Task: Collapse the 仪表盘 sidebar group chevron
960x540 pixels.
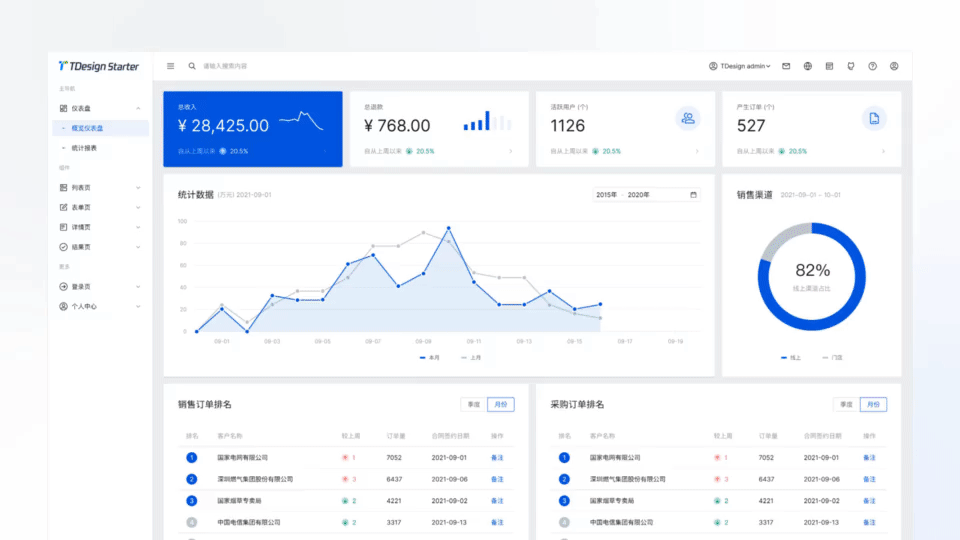Action: coord(138,108)
